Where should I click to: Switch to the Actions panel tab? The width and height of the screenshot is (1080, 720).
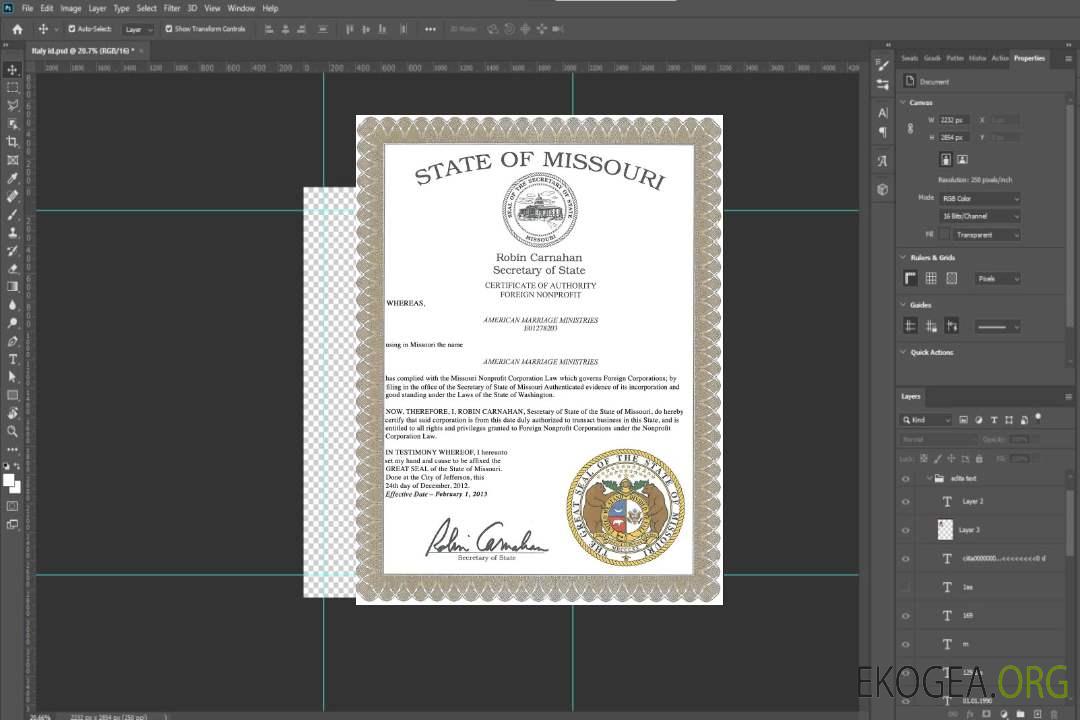999,58
